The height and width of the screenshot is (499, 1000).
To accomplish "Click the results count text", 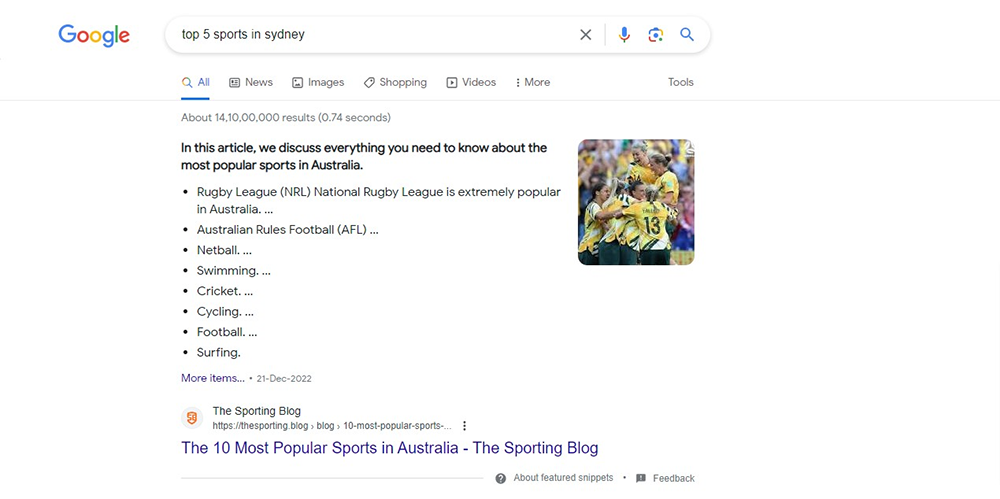I will click(286, 117).
